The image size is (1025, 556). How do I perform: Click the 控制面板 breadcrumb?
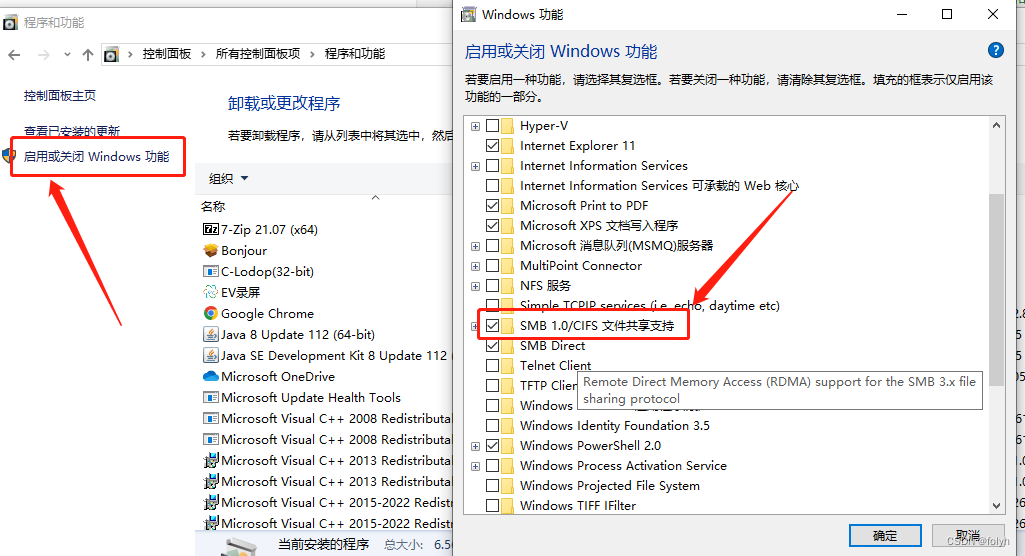pyautogui.click(x=167, y=54)
